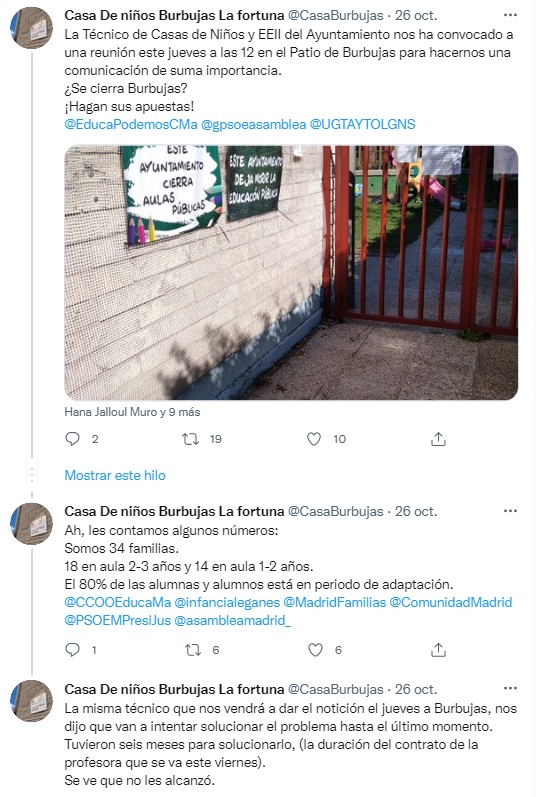Open the first tweet's profile avatar
549x797 pixels.
(32, 27)
